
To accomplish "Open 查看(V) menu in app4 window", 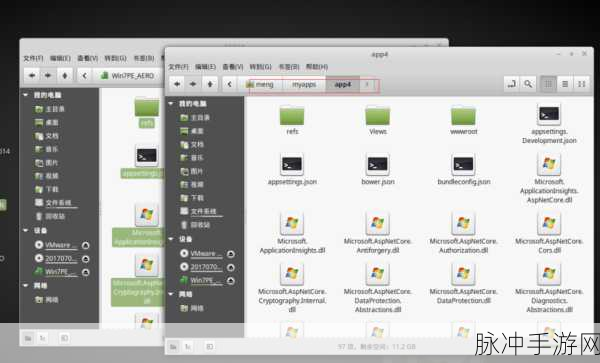I will 233,67.
